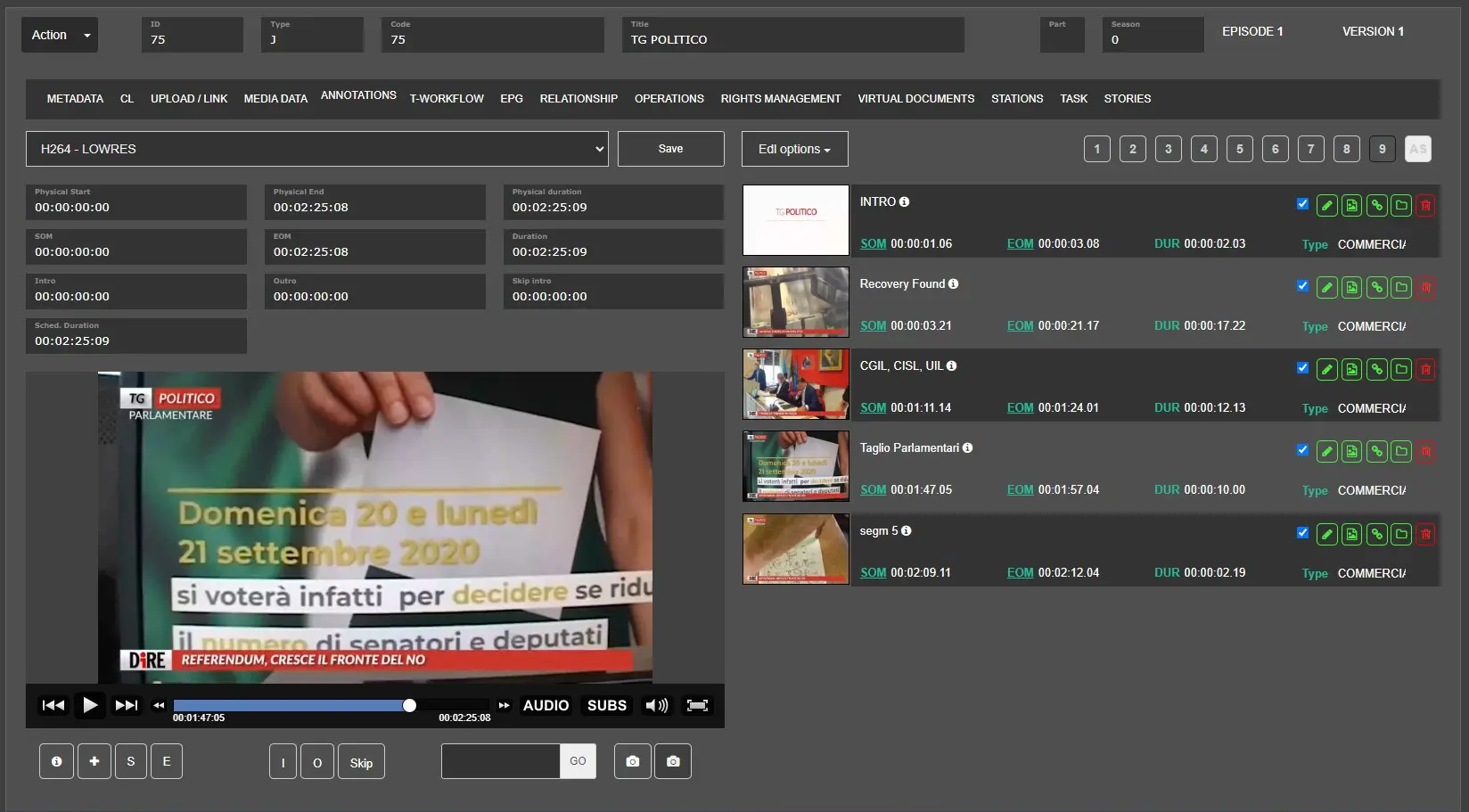Click the Save button

(x=670, y=149)
